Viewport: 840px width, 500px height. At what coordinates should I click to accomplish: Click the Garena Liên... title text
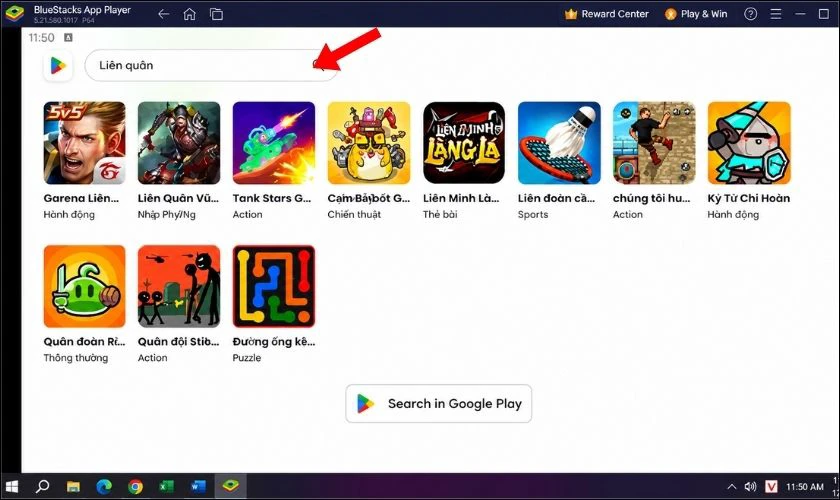pos(81,198)
